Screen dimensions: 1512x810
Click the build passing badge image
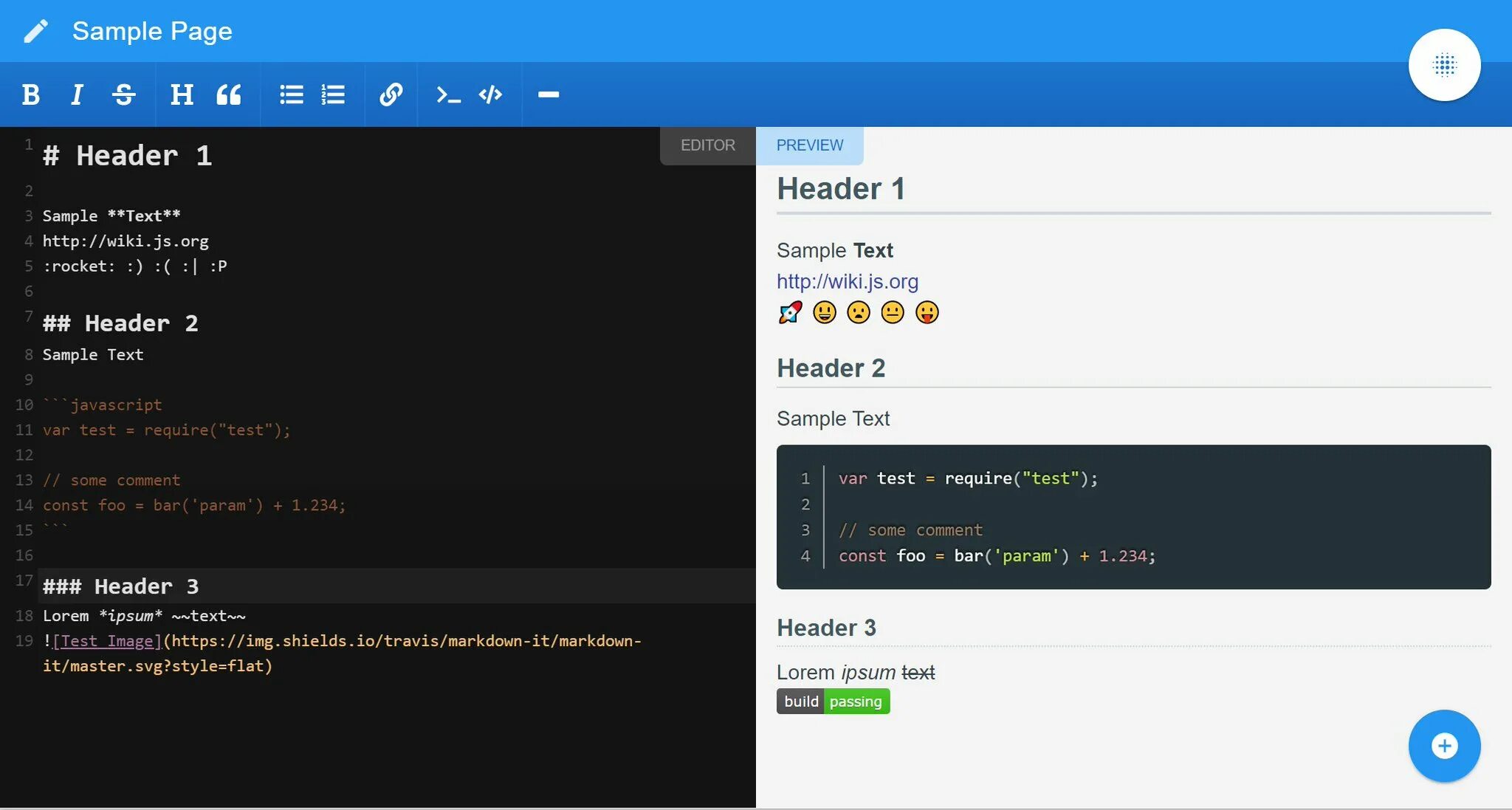833,701
